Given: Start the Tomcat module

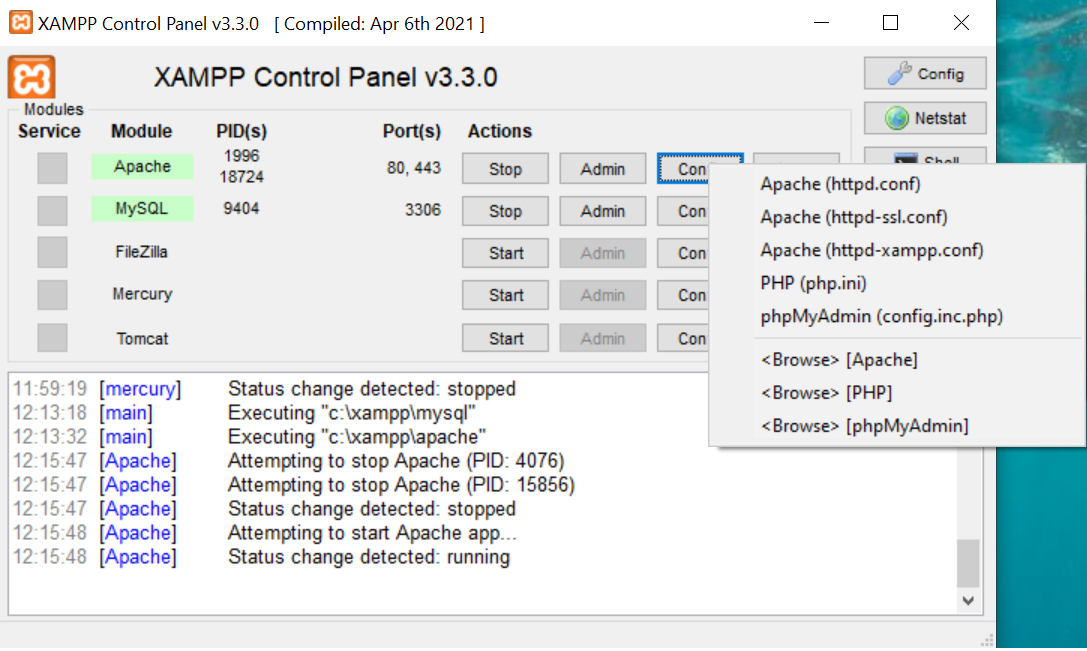Looking at the screenshot, I should pyautogui.click(x=505, y=338).
